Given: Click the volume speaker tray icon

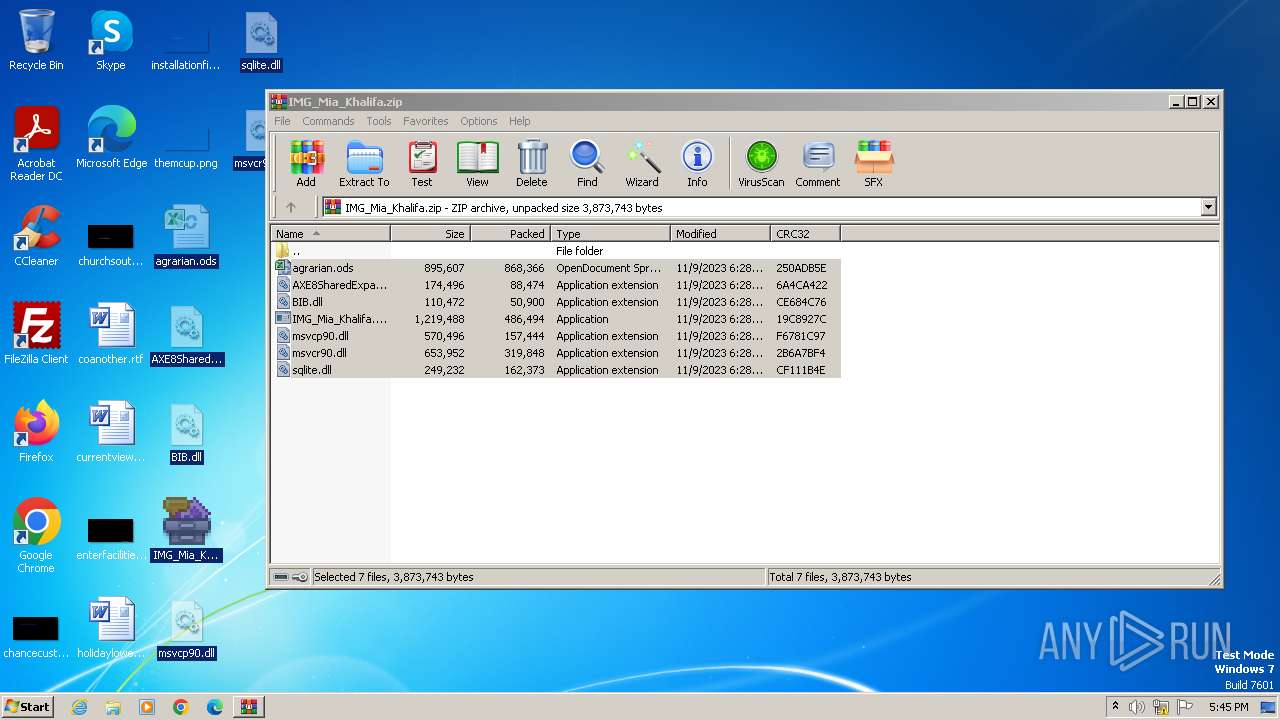Looking at the screenshot, I should [x=1137, y=707].
